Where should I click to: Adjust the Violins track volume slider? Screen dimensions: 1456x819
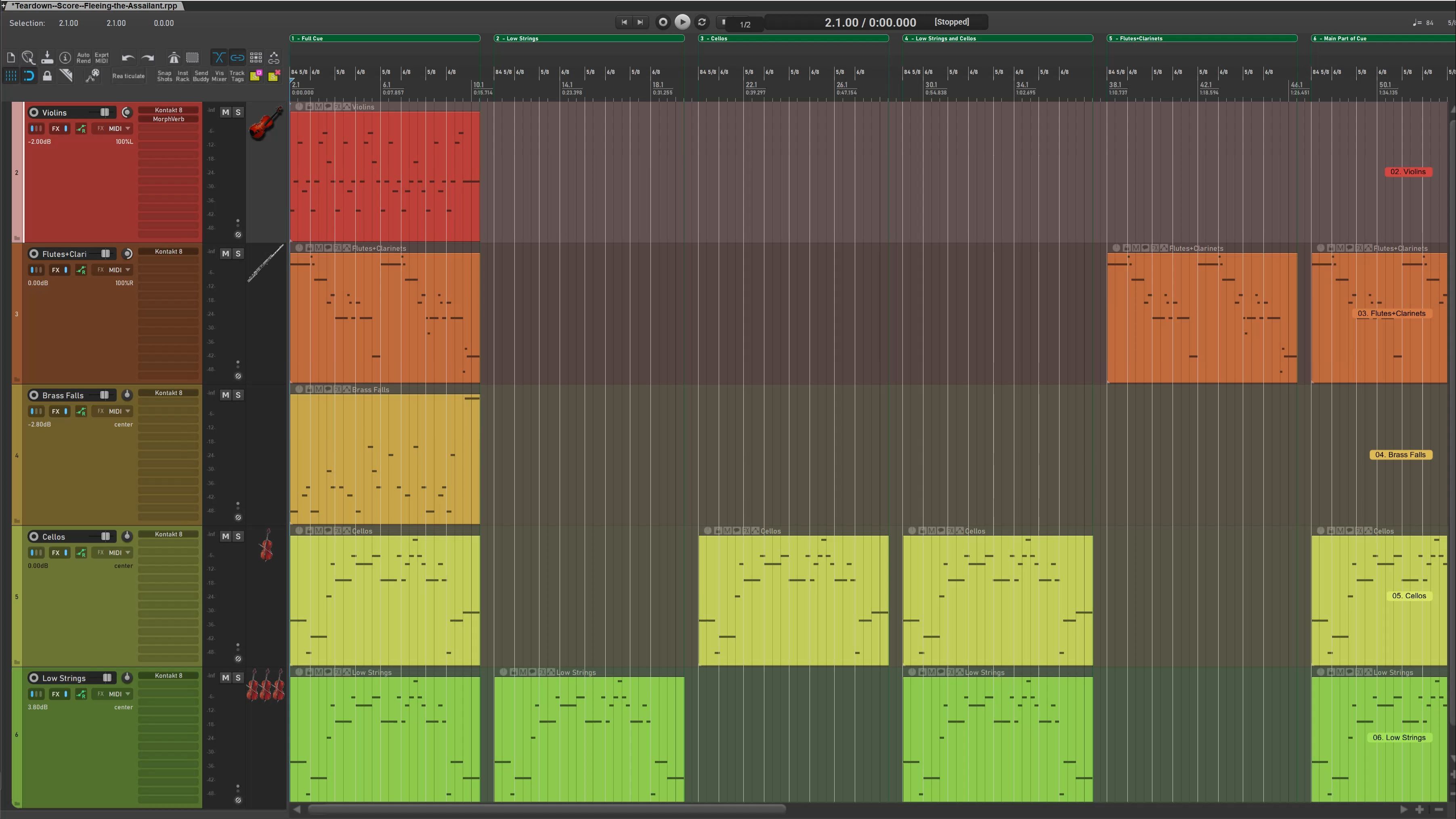105,113
